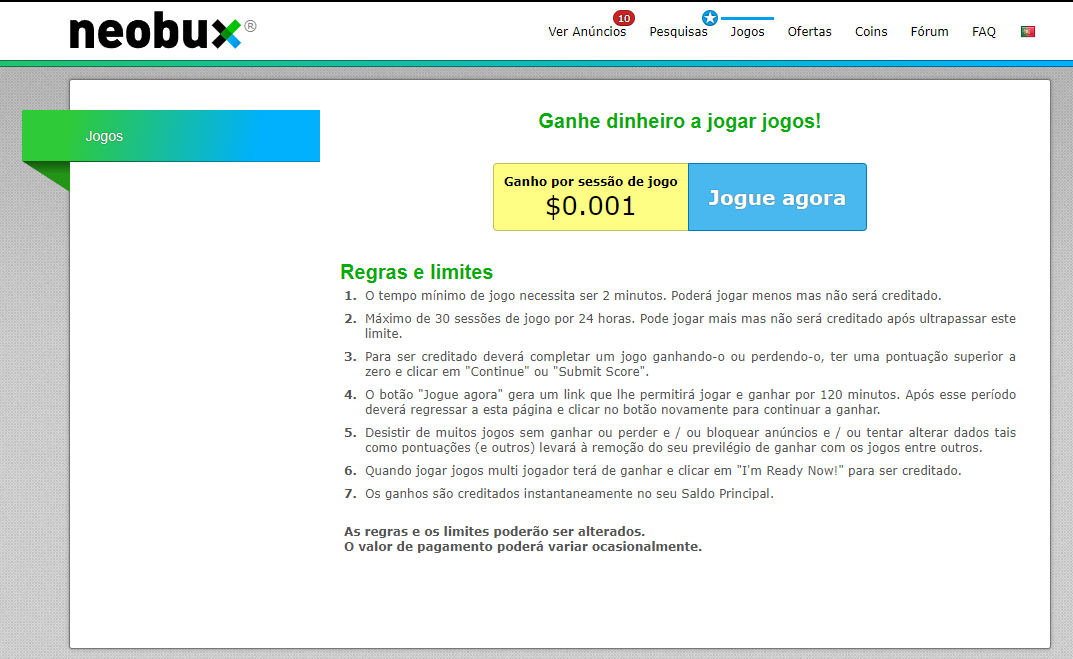Click the Jogue agora button

[777, 197]
